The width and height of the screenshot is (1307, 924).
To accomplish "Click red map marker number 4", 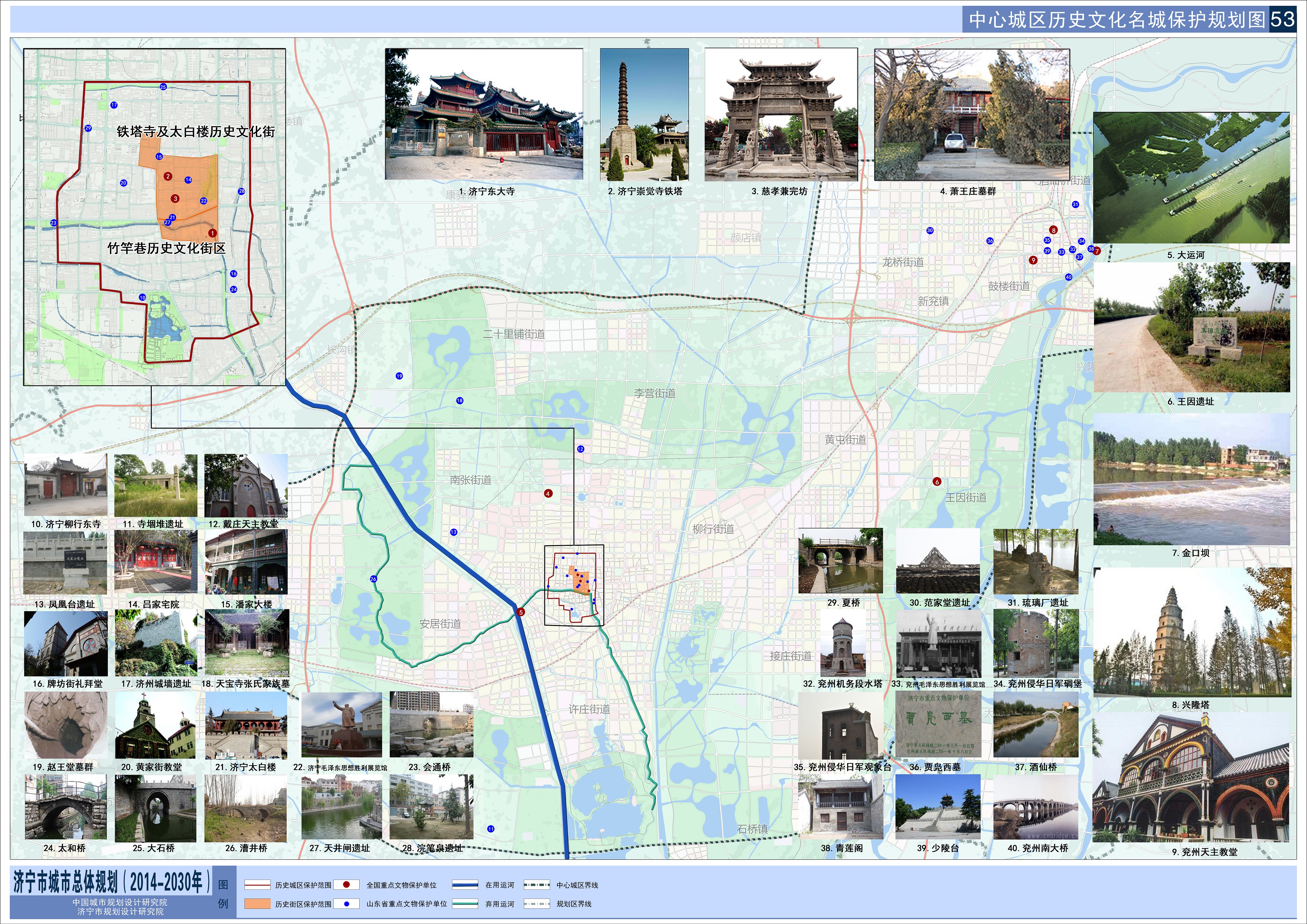I will [x=548, y=493].
